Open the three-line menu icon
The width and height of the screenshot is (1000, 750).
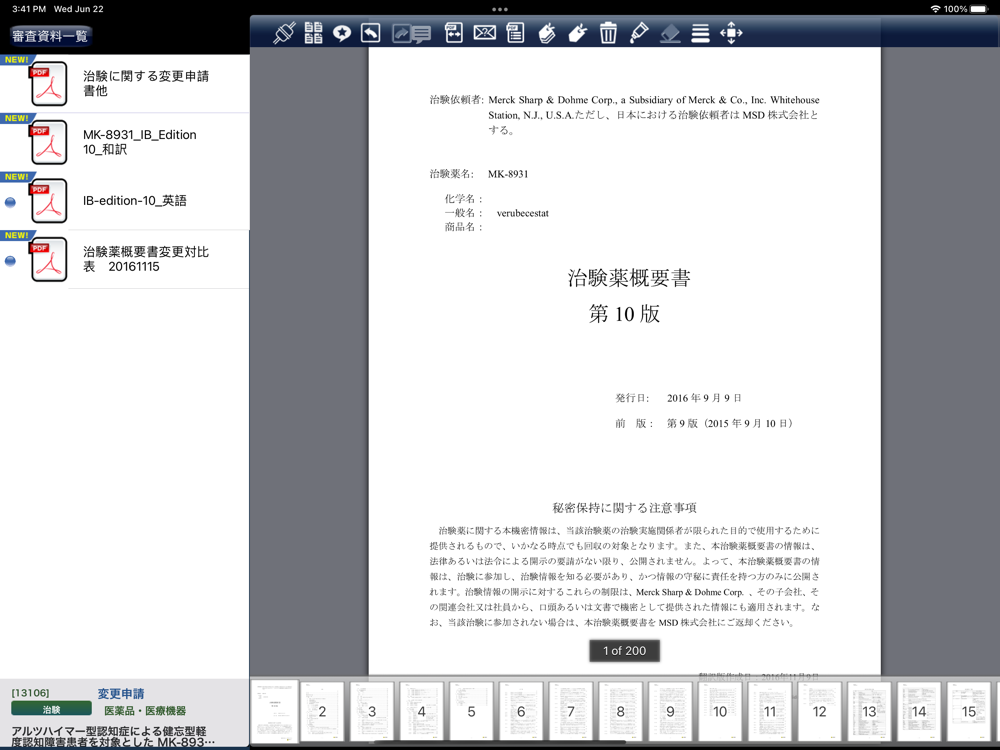coord(700,33)
